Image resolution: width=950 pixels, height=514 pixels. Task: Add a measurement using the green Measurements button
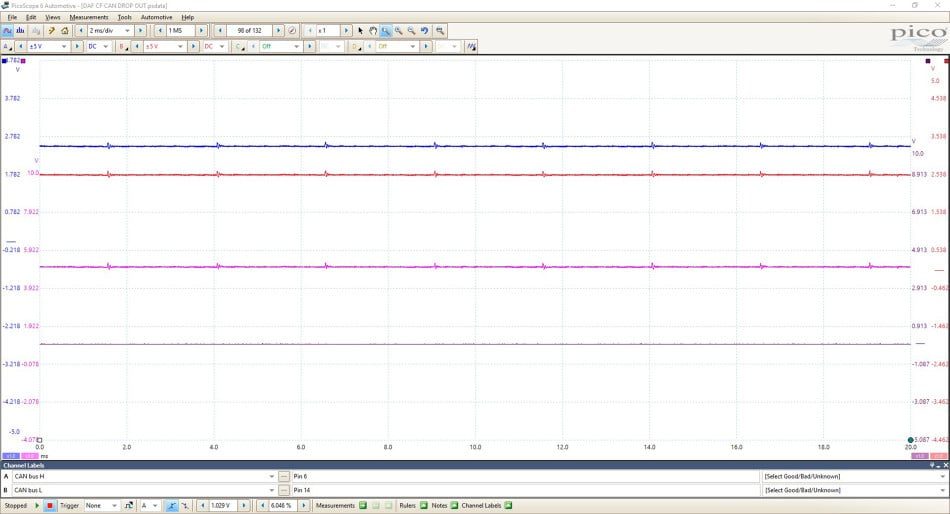tap(362, 506)
